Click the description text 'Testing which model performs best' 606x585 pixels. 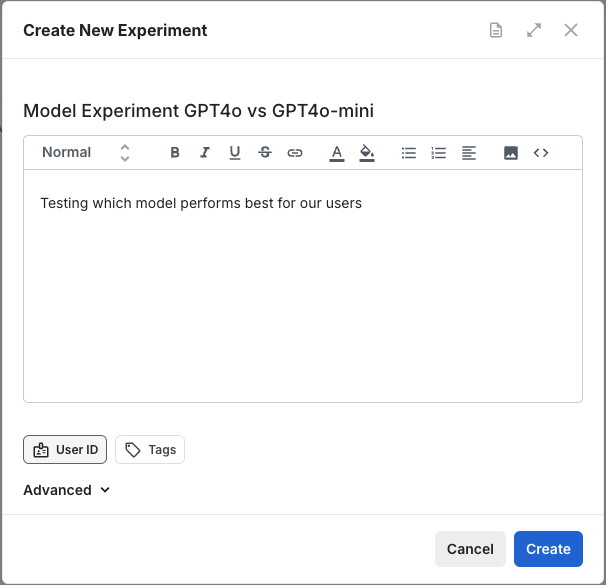pos(157,203)
